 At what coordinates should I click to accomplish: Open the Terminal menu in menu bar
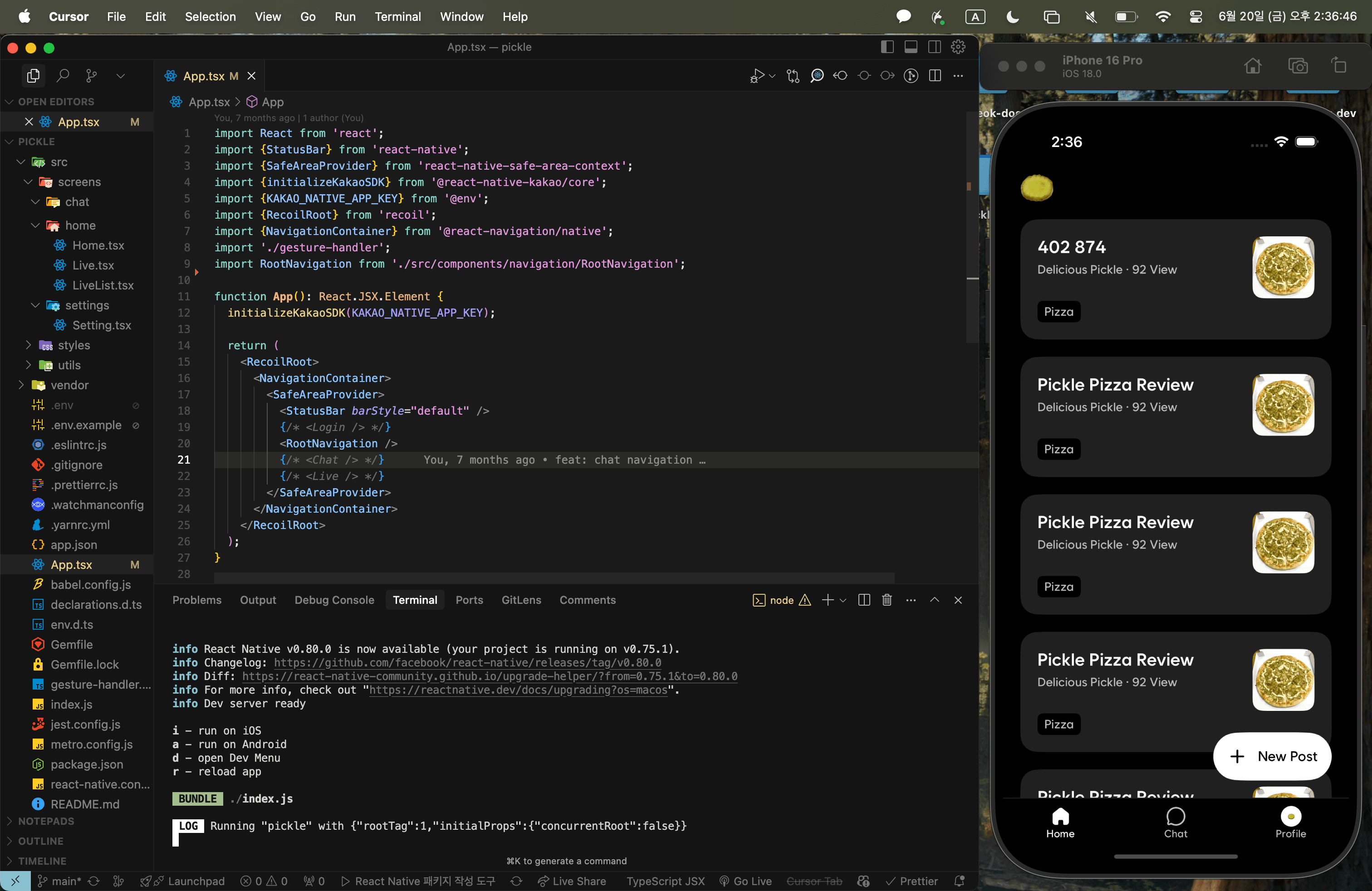pos(397,17)
